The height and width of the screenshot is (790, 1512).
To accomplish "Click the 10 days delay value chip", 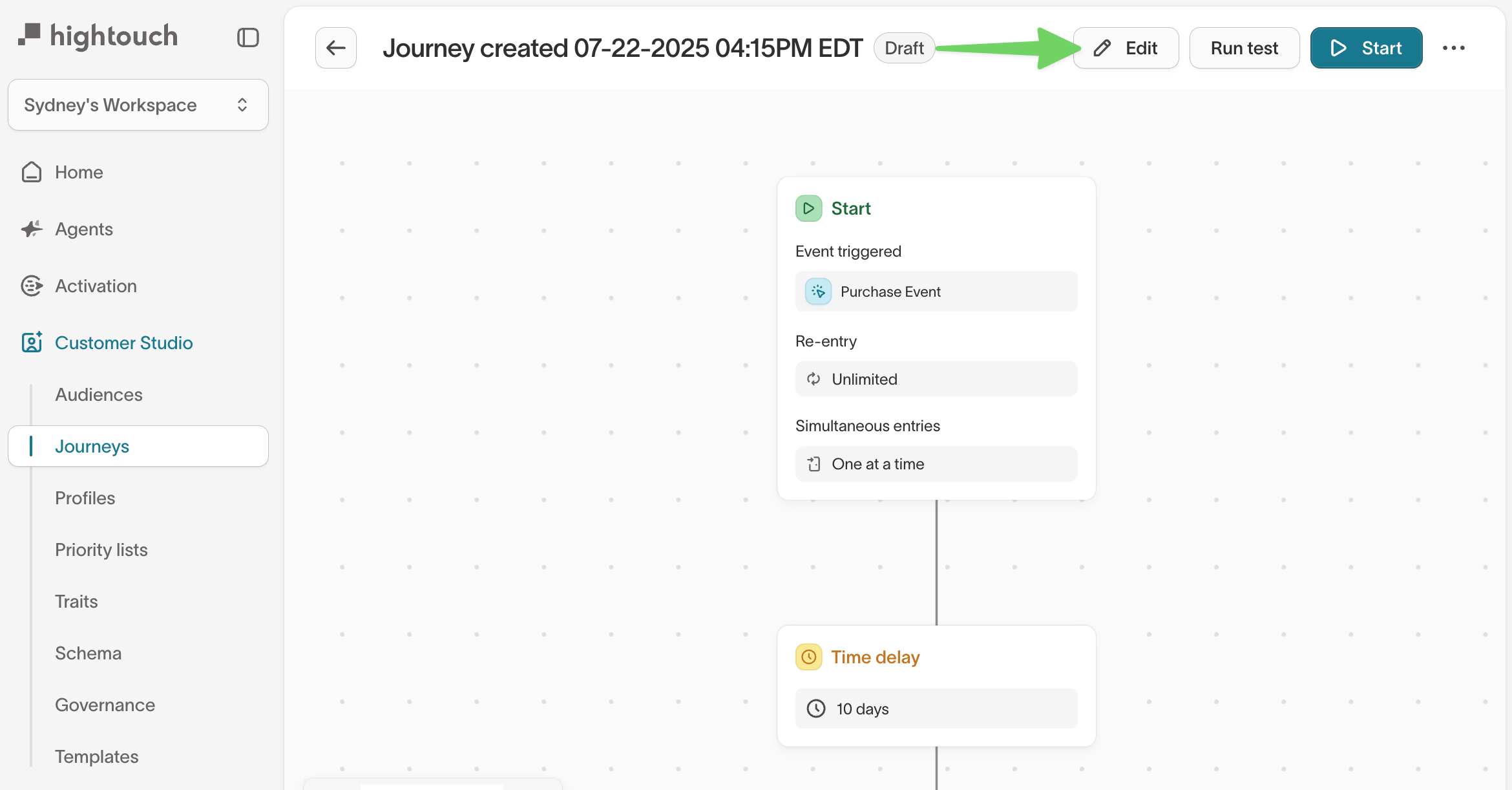I will [x=936, y=709].
